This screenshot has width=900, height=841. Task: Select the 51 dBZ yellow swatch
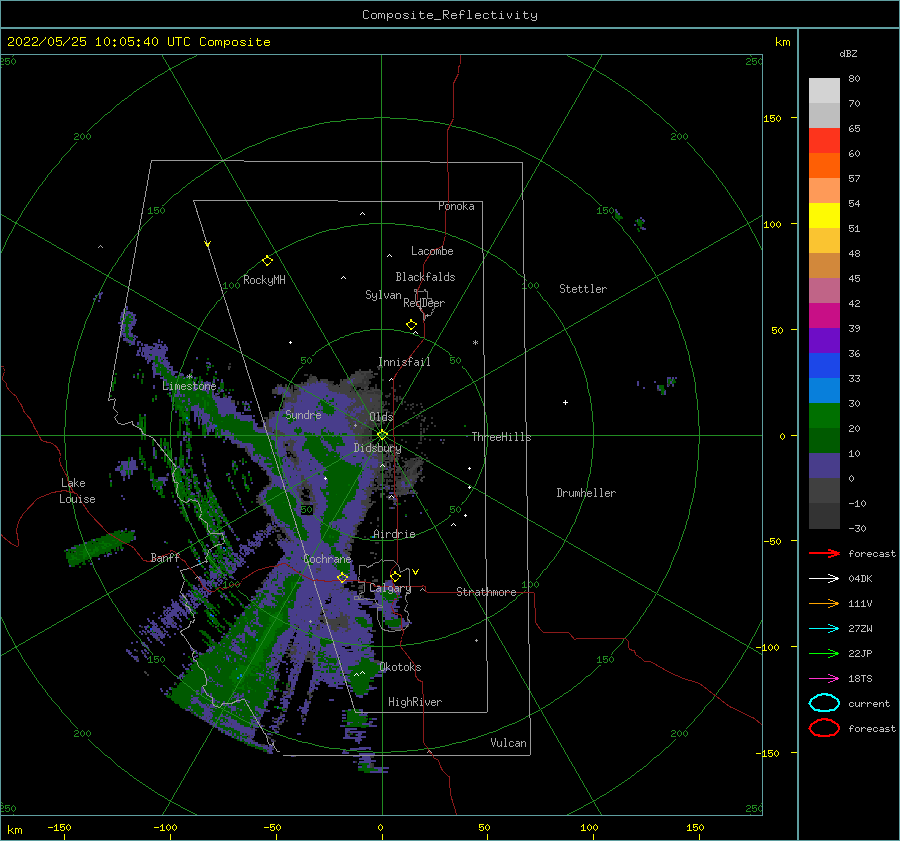point(824,215)
